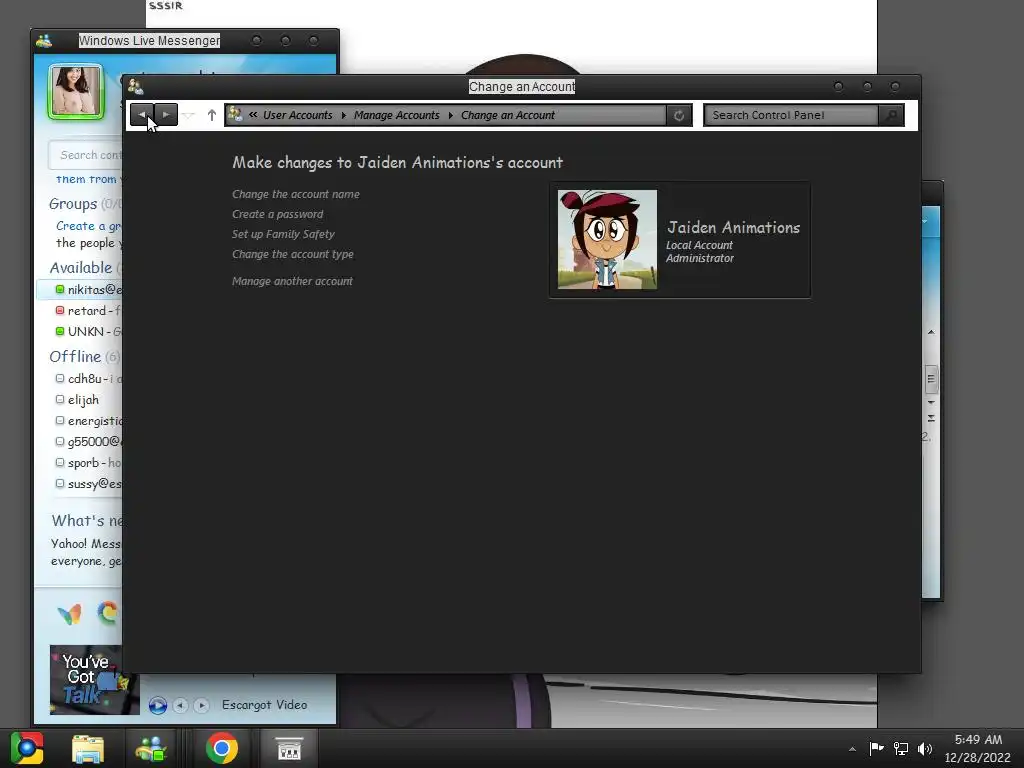Click the Up one level arrow
1024x768 pixels.
coord(212,115)
